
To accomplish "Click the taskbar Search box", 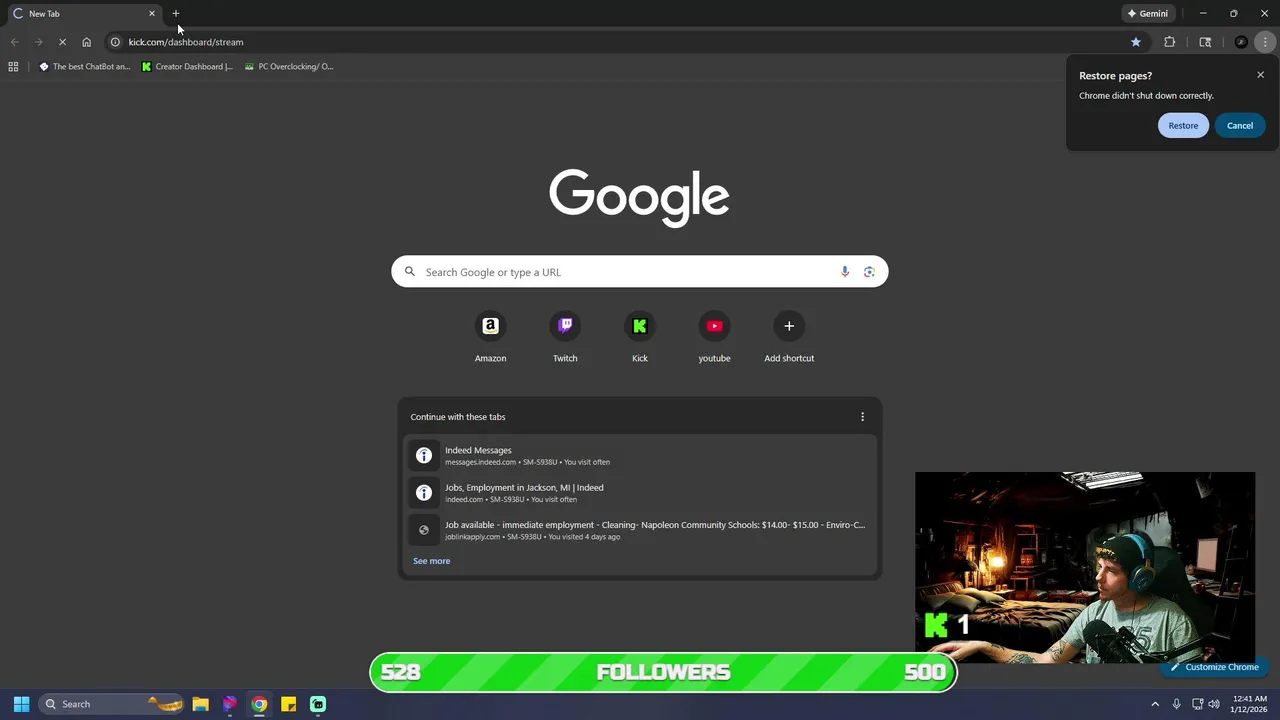I will pos(111,704).
